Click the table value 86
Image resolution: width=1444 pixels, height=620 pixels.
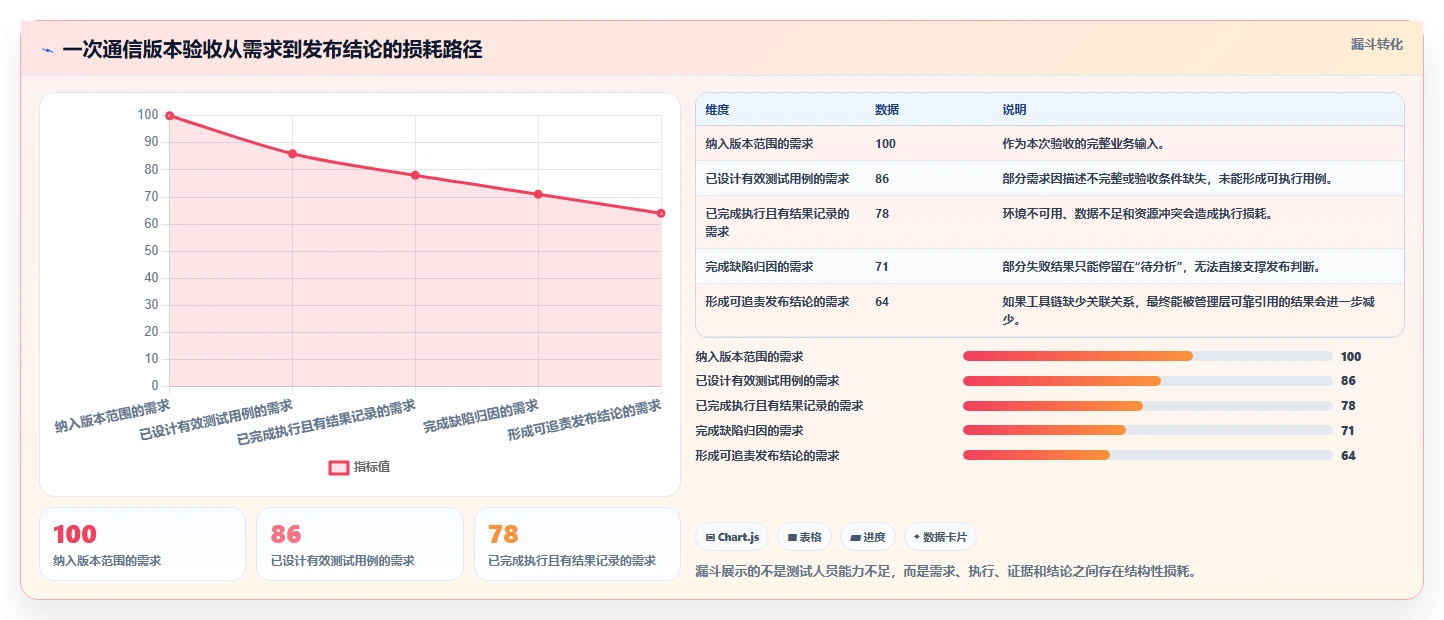882,179
